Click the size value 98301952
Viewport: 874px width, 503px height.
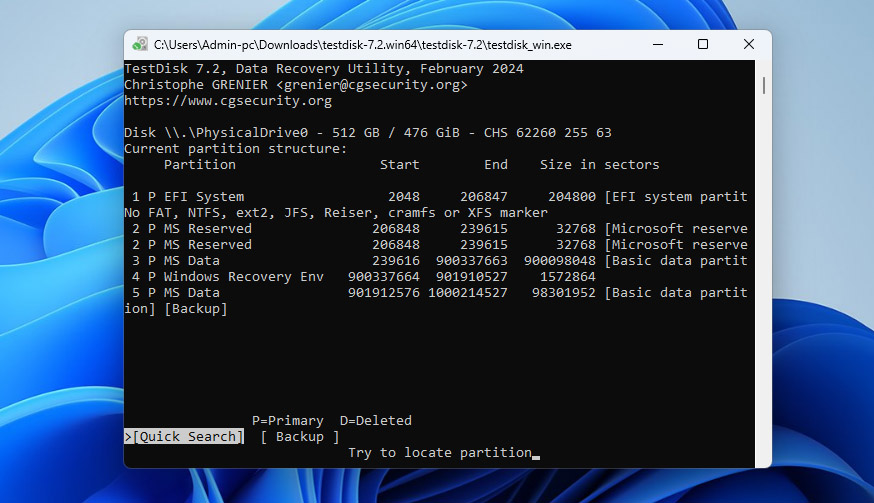[x=564, y=293]
